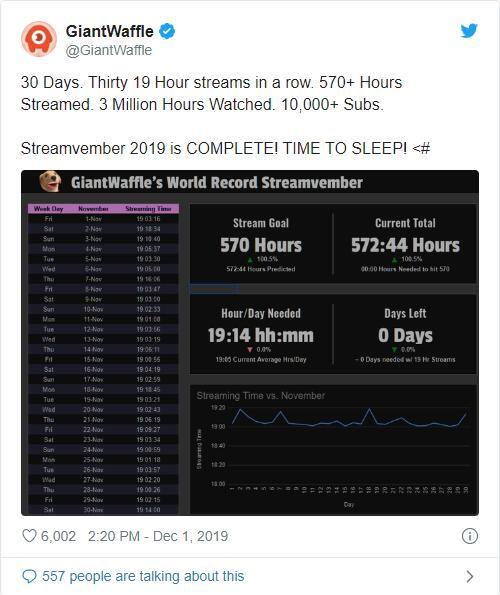Screen dimensions: 500x595
Task: Click the 6,002 likes count
Action: coord(58,536)
